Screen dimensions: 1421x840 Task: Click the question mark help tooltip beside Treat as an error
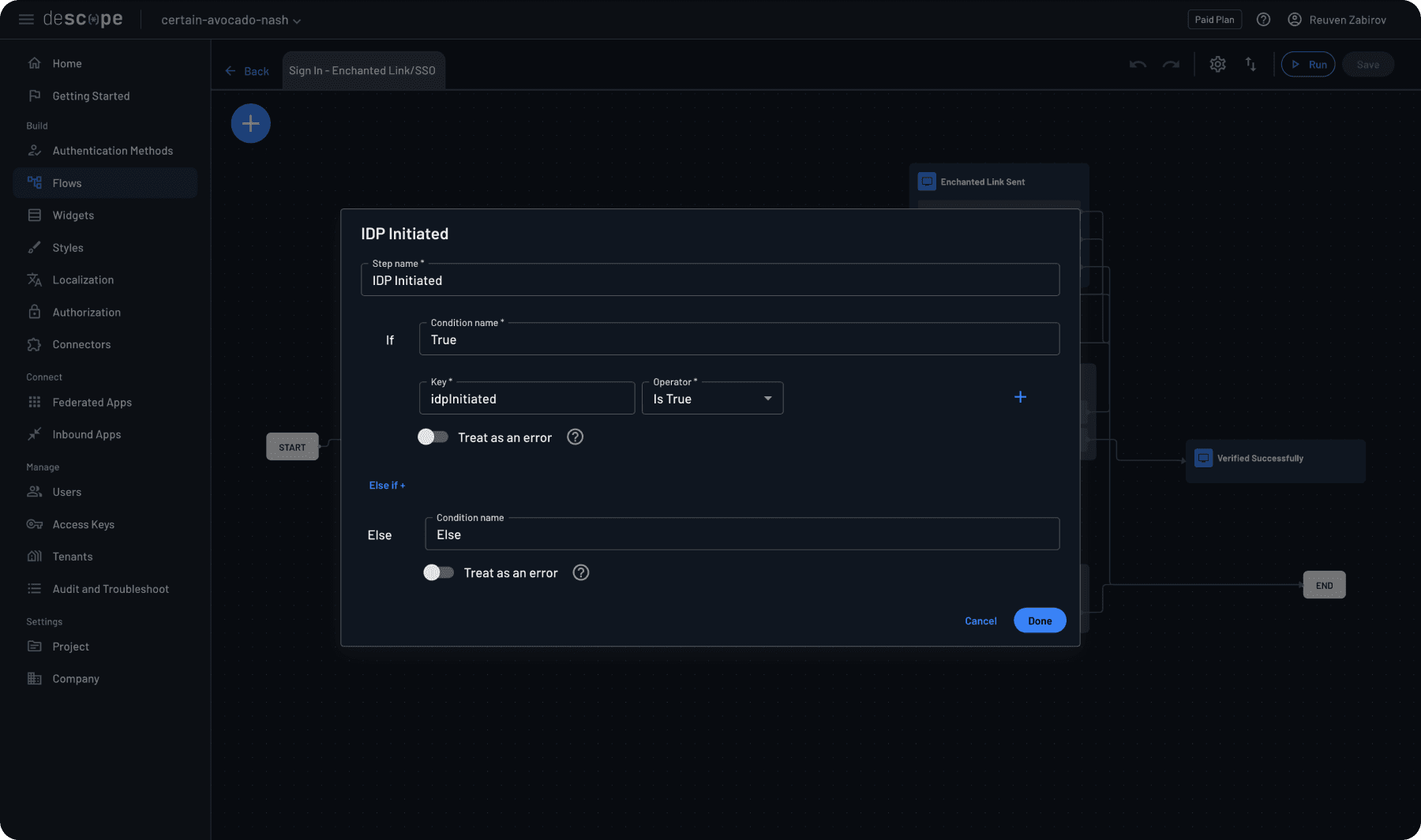point(575,437)
